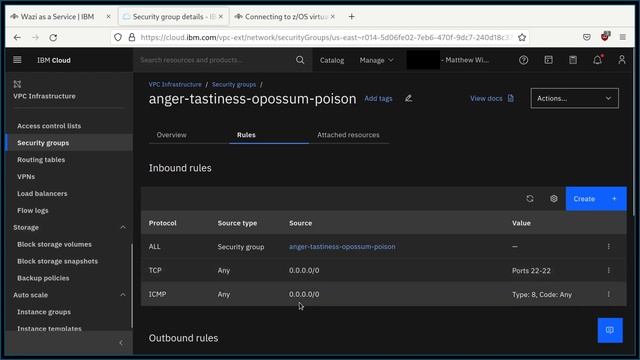The width and height of the screenshot is (640, 360).
Task: Open Load balancers in sidebar
Action: (42, 193)
